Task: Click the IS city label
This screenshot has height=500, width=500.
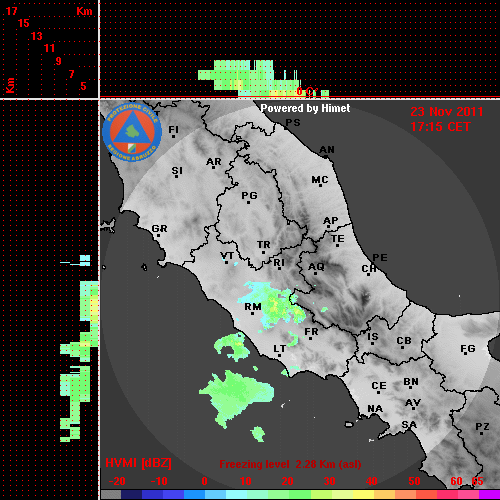Action: point(373,337)
